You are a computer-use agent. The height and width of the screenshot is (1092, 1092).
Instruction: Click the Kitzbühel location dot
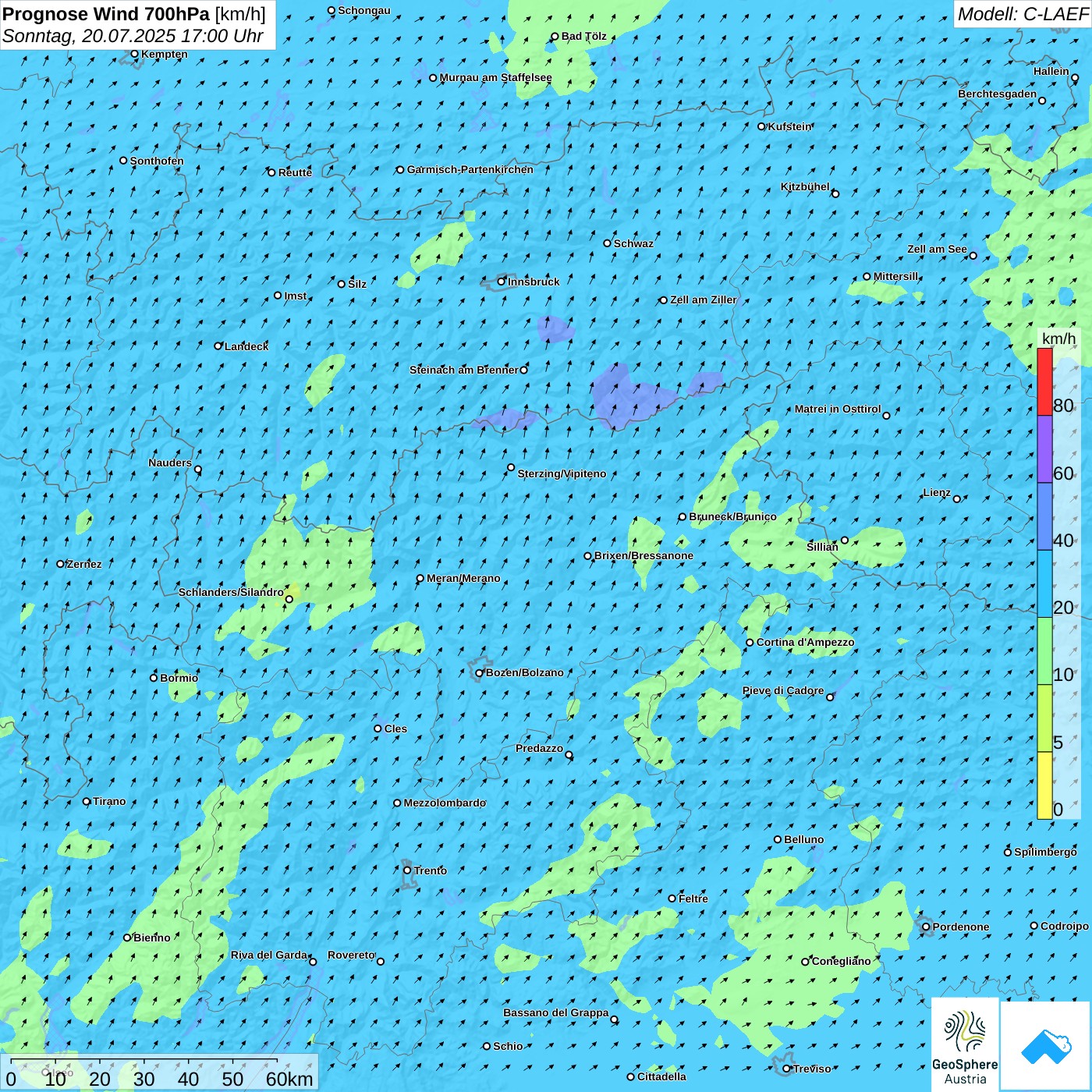point(835,193)
